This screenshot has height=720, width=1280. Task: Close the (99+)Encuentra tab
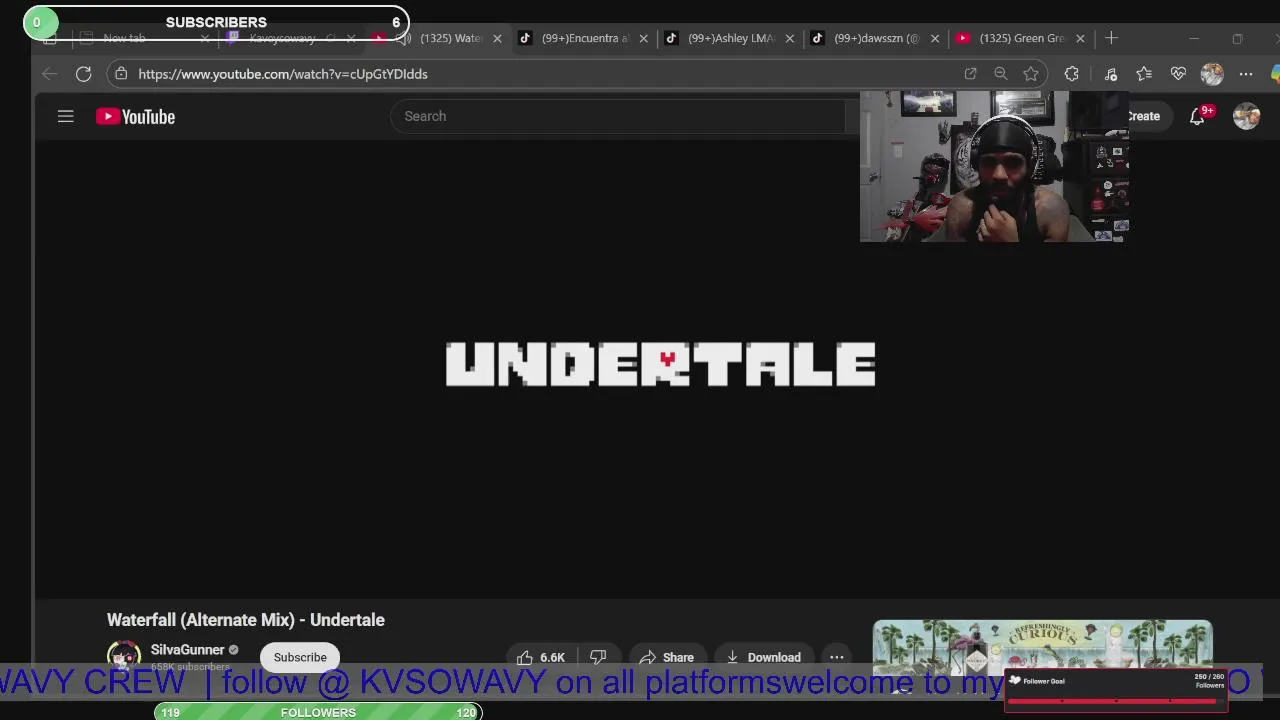pos(643,38)
